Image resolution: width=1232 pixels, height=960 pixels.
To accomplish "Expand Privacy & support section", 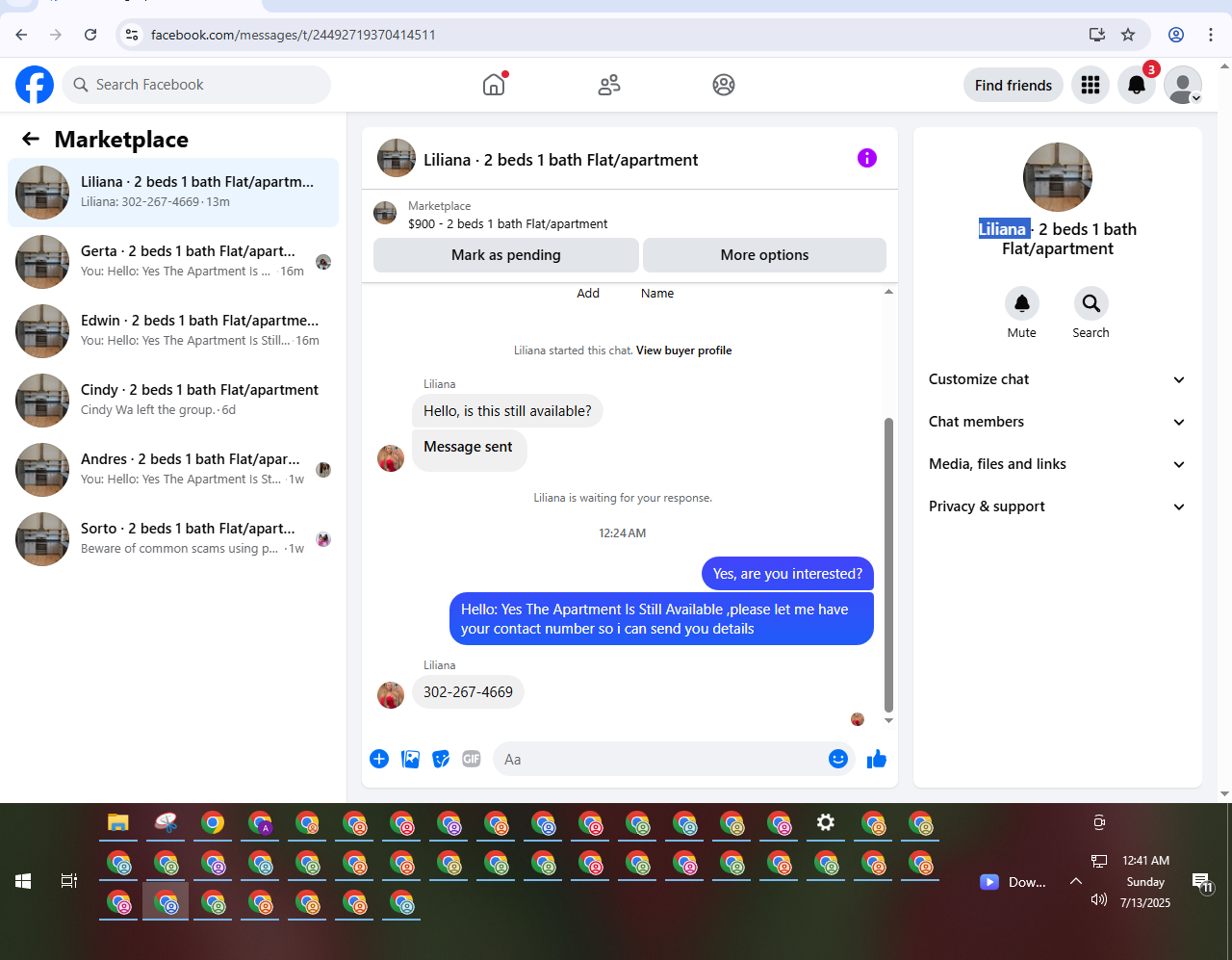I will (x=1057, y=506).
